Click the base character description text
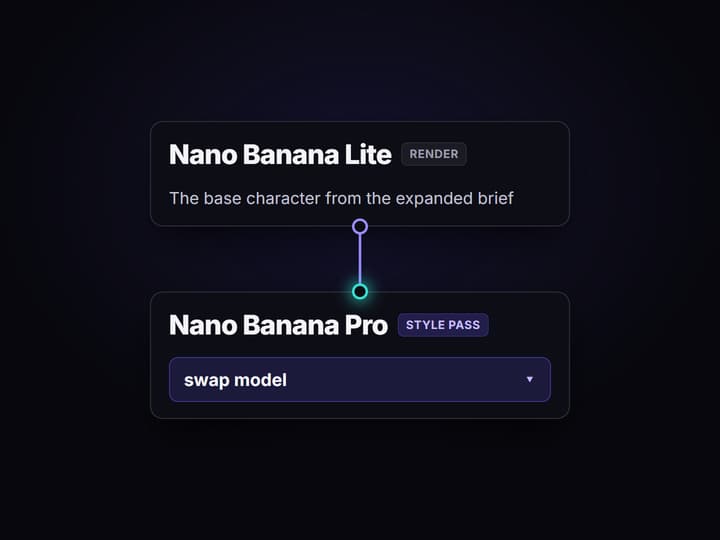This screenshot has width=720, height=540. (341, 198)
